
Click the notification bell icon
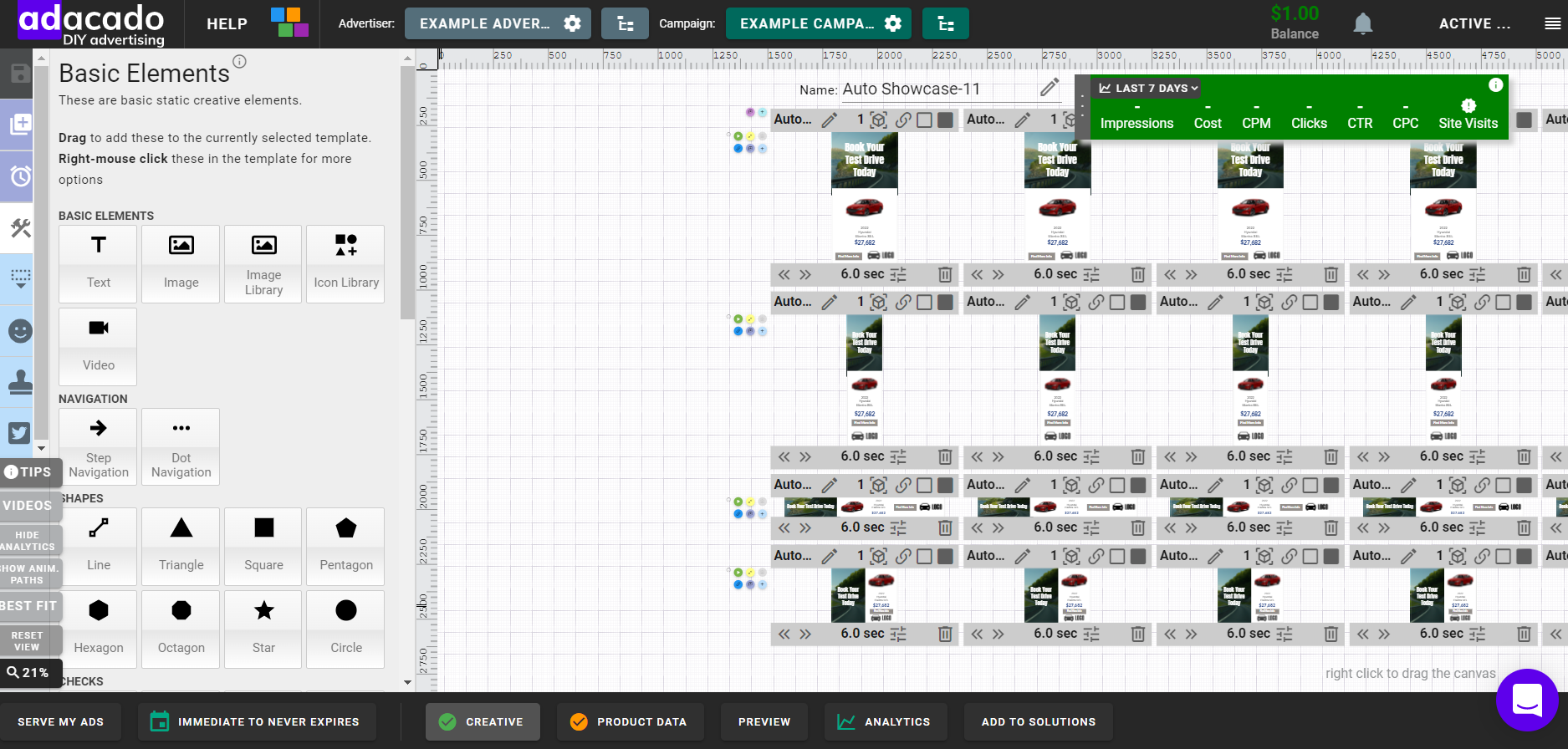pos(1362,23)
